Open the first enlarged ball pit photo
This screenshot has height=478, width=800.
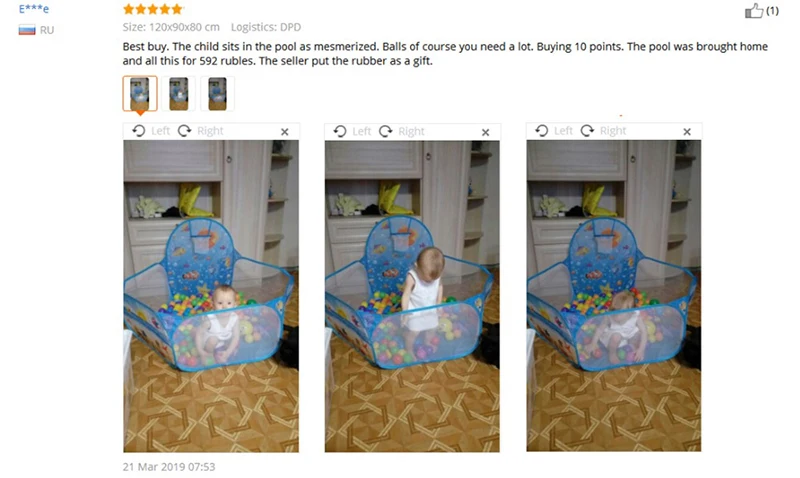[x=211, y=296]
